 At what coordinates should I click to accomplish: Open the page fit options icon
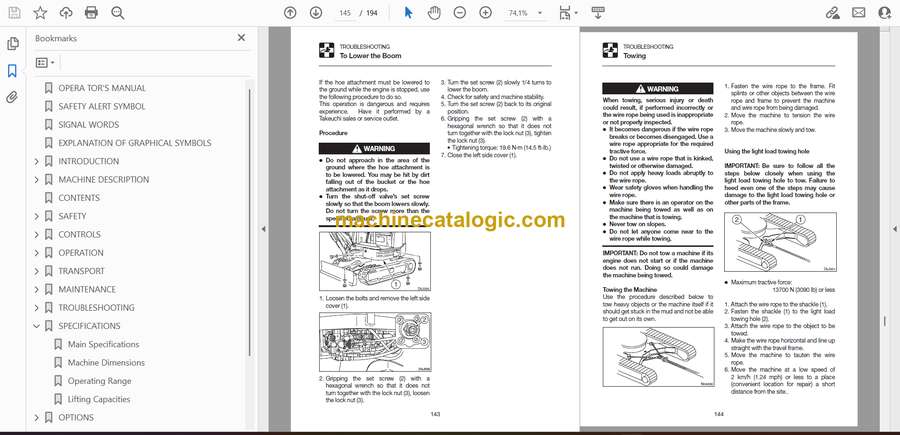(x=567, y=13)
